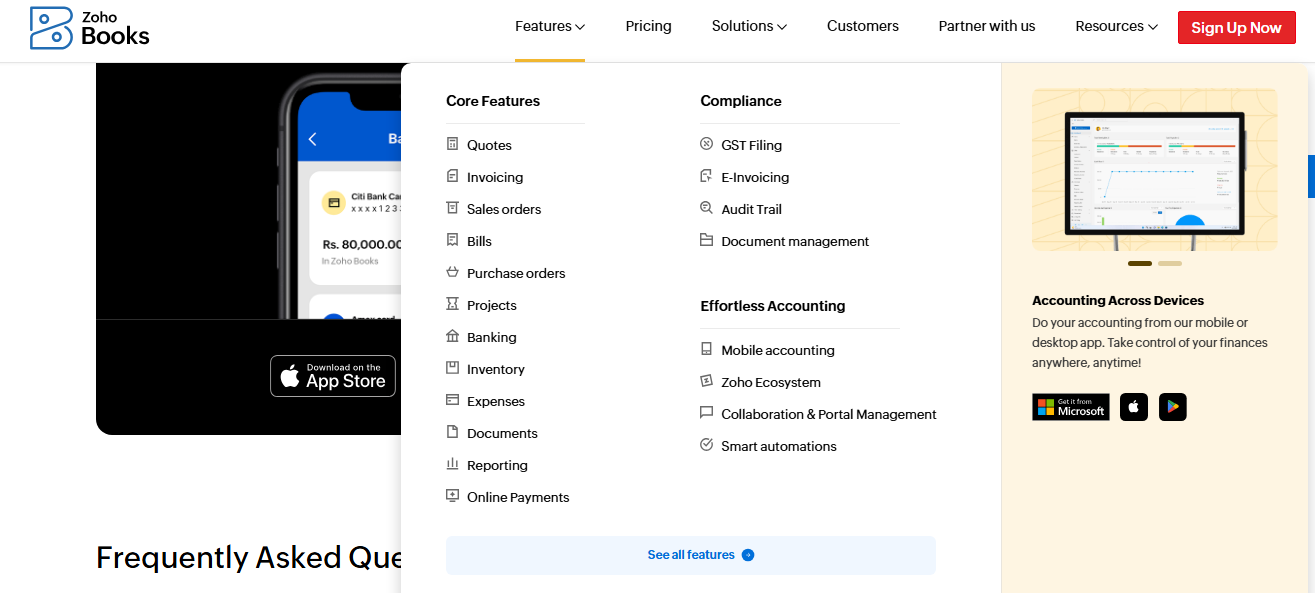This screenshot has width=1315, height=593.
Task: Open the Solutions dropdown
Action: (x=748, y=26)
